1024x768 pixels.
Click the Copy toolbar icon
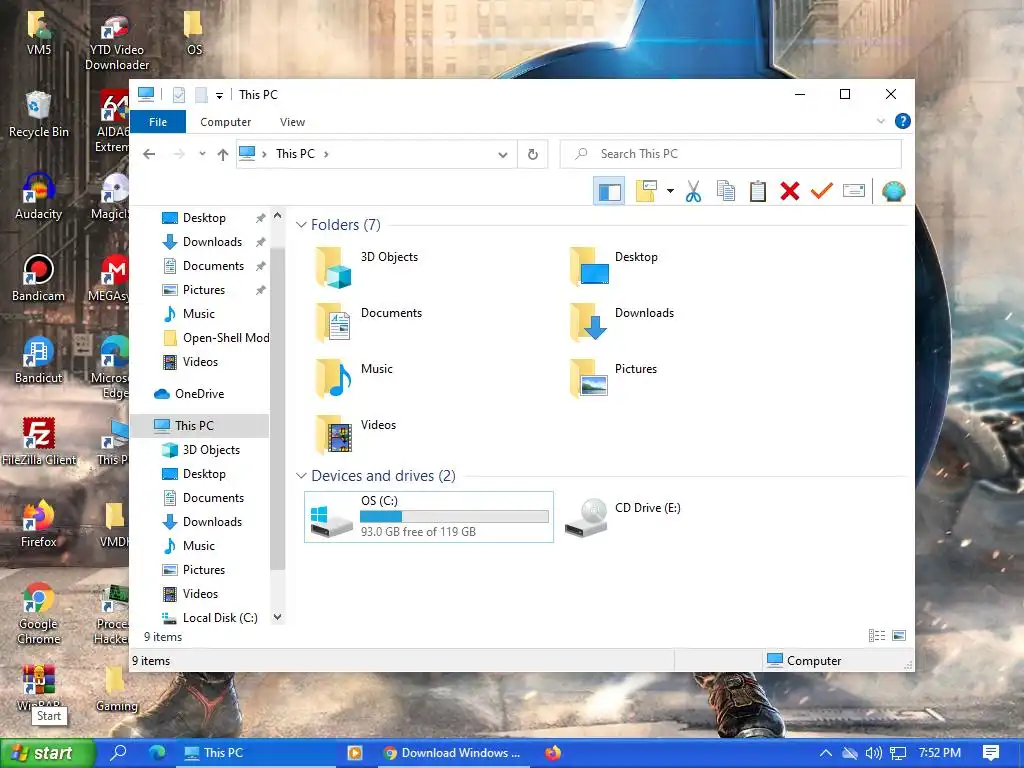(726, 191)
